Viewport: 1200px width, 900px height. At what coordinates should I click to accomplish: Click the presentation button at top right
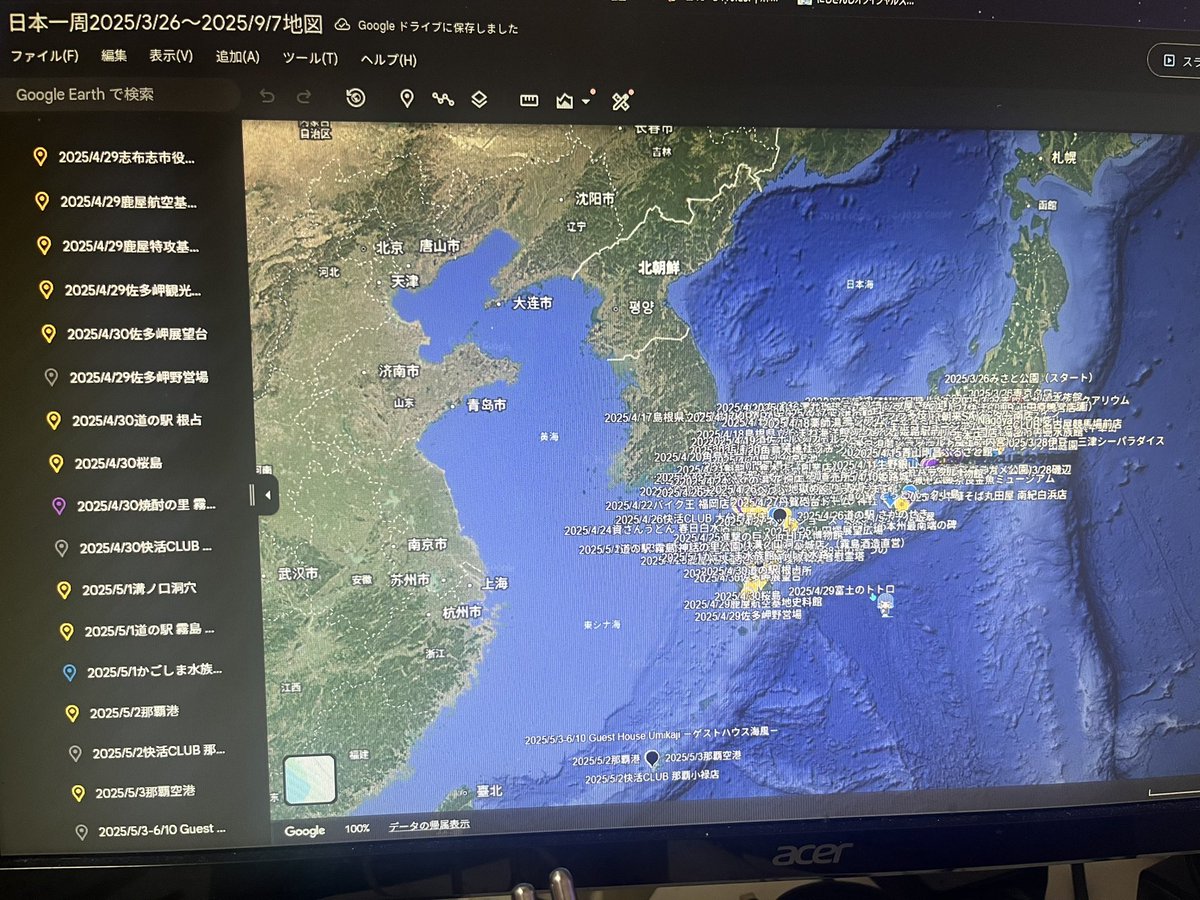point(1175,60)
